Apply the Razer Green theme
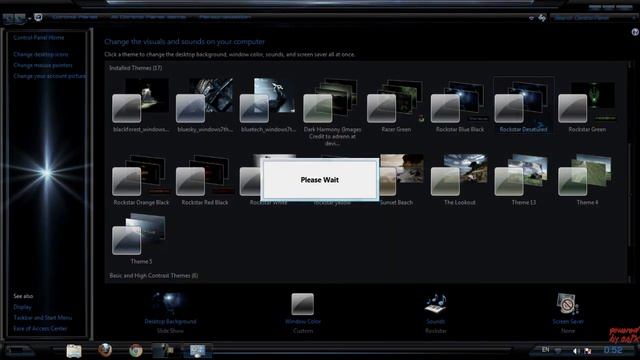 click(x=396, y=105)
